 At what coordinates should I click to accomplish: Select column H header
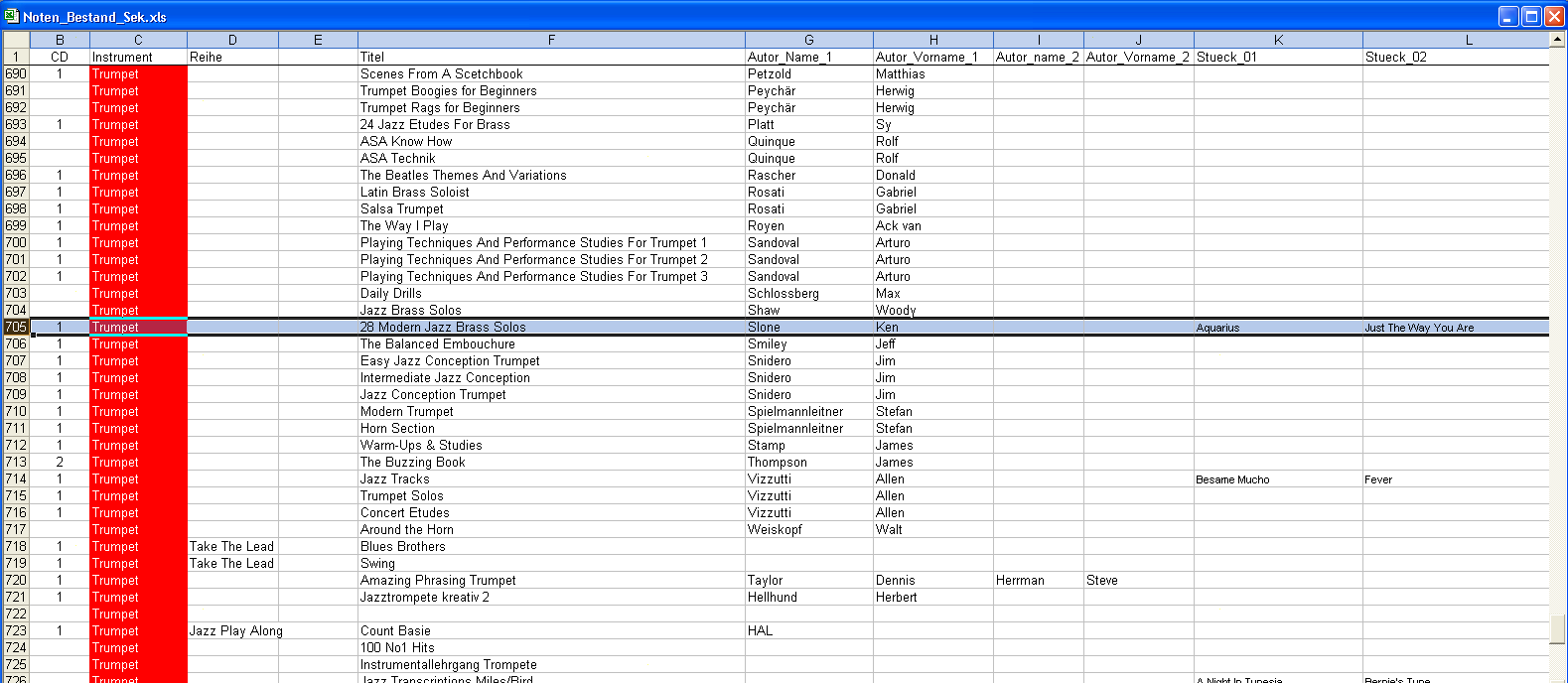point(933,40)
